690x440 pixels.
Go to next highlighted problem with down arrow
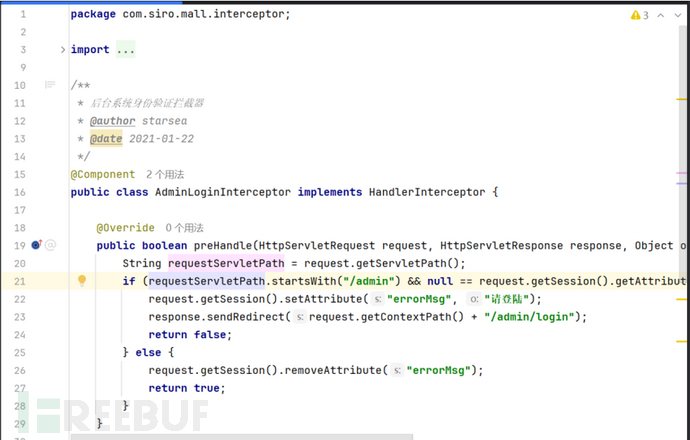pos(677,15)
